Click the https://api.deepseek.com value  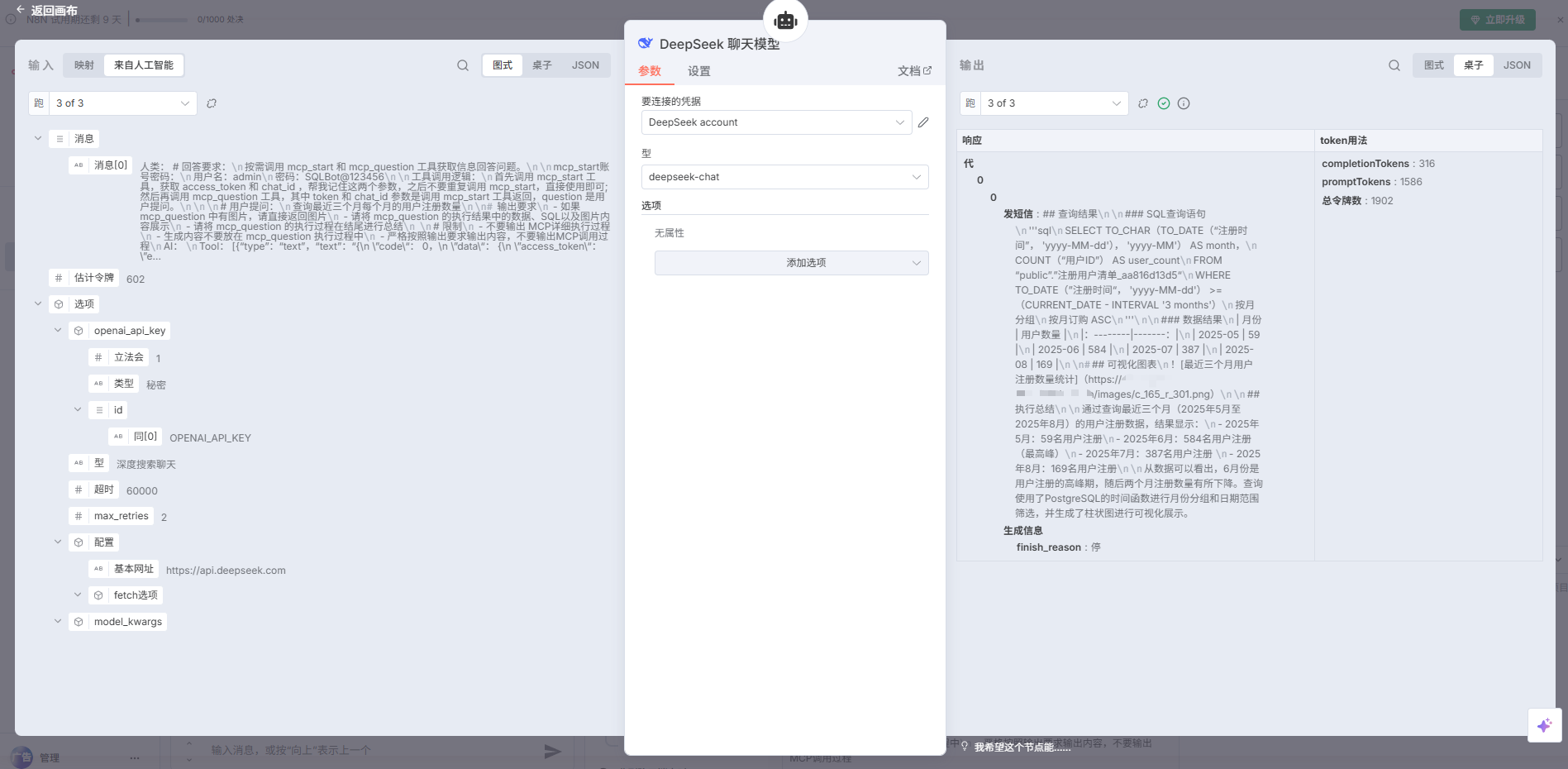(226, 571)
